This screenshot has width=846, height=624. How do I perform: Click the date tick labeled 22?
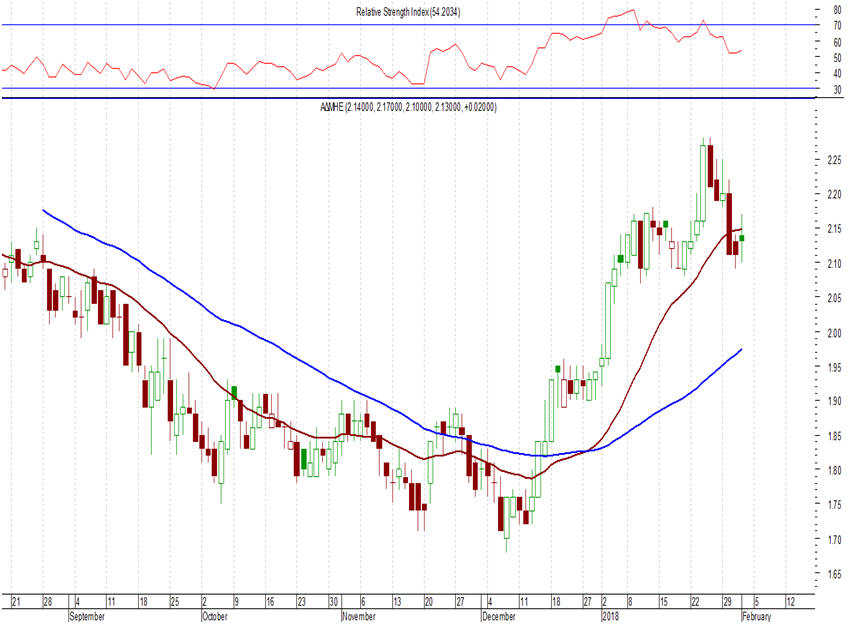[x=695, y=602]
